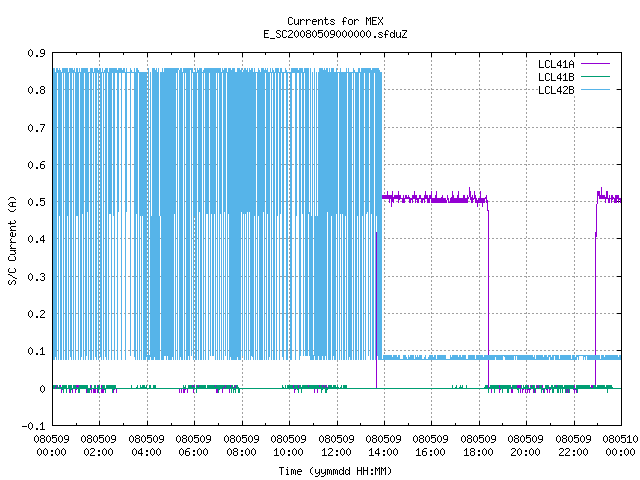The image size is (640, 480).
Task: Click the x-axis tick '080509 14:00'
Action: point(383,445)
